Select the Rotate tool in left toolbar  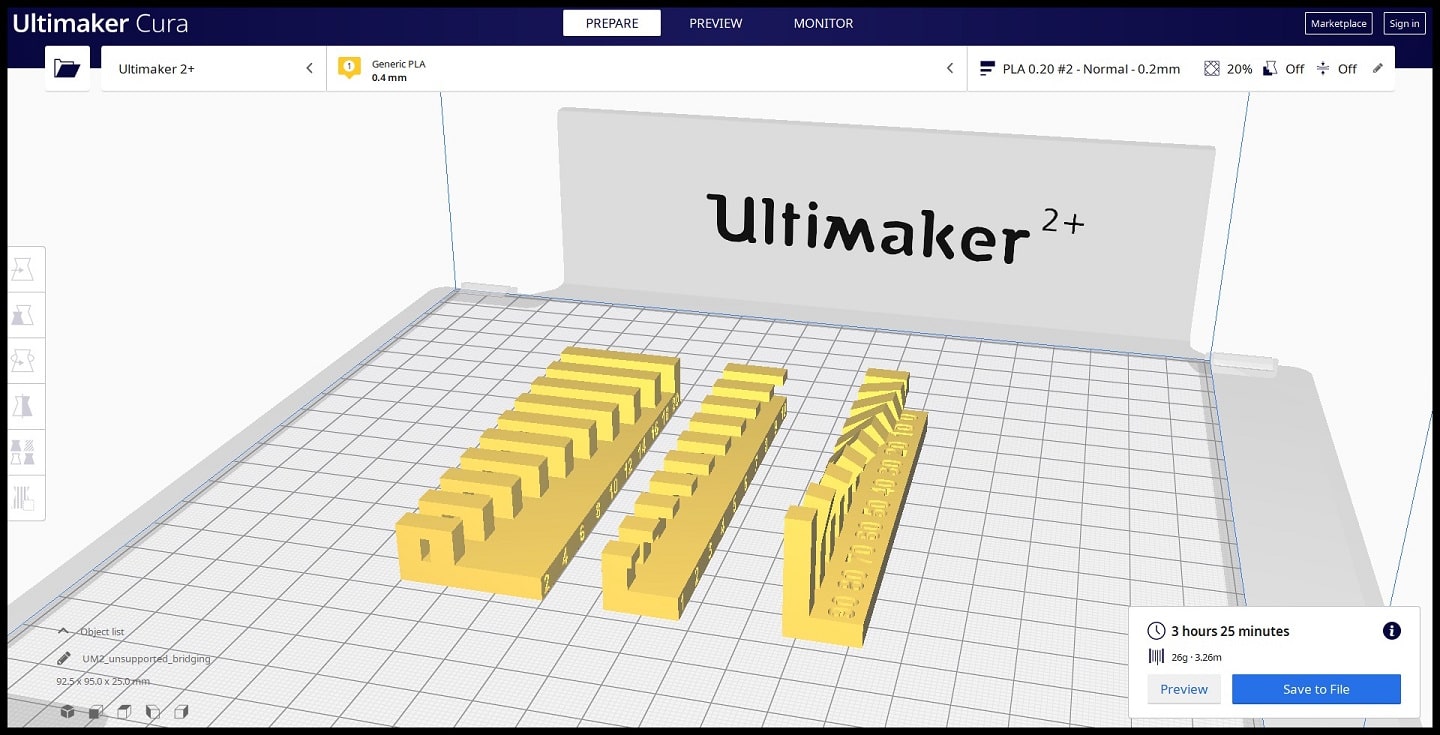(24, 360)
